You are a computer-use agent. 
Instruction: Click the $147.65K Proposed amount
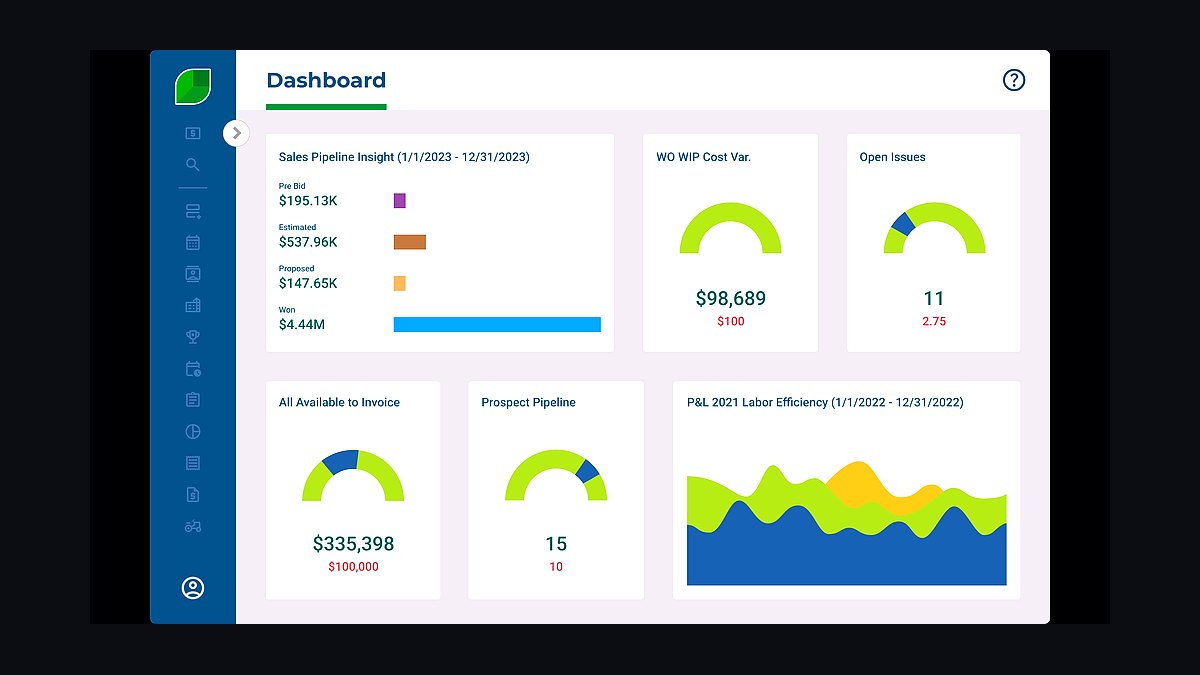(x=308, y=283)
